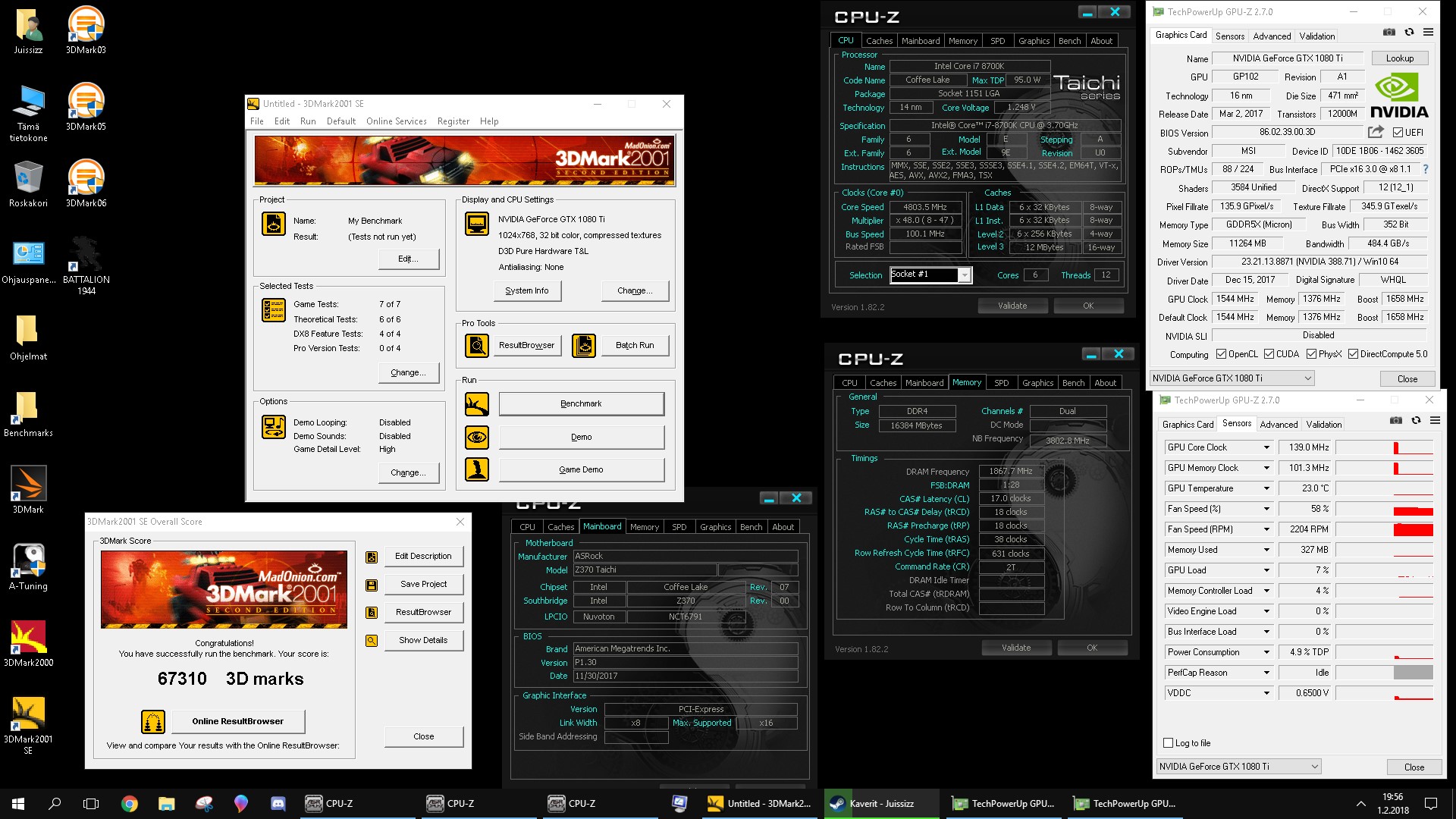
Task: Switch to Caches tab in top CPU-Z window
Action: 879,41
